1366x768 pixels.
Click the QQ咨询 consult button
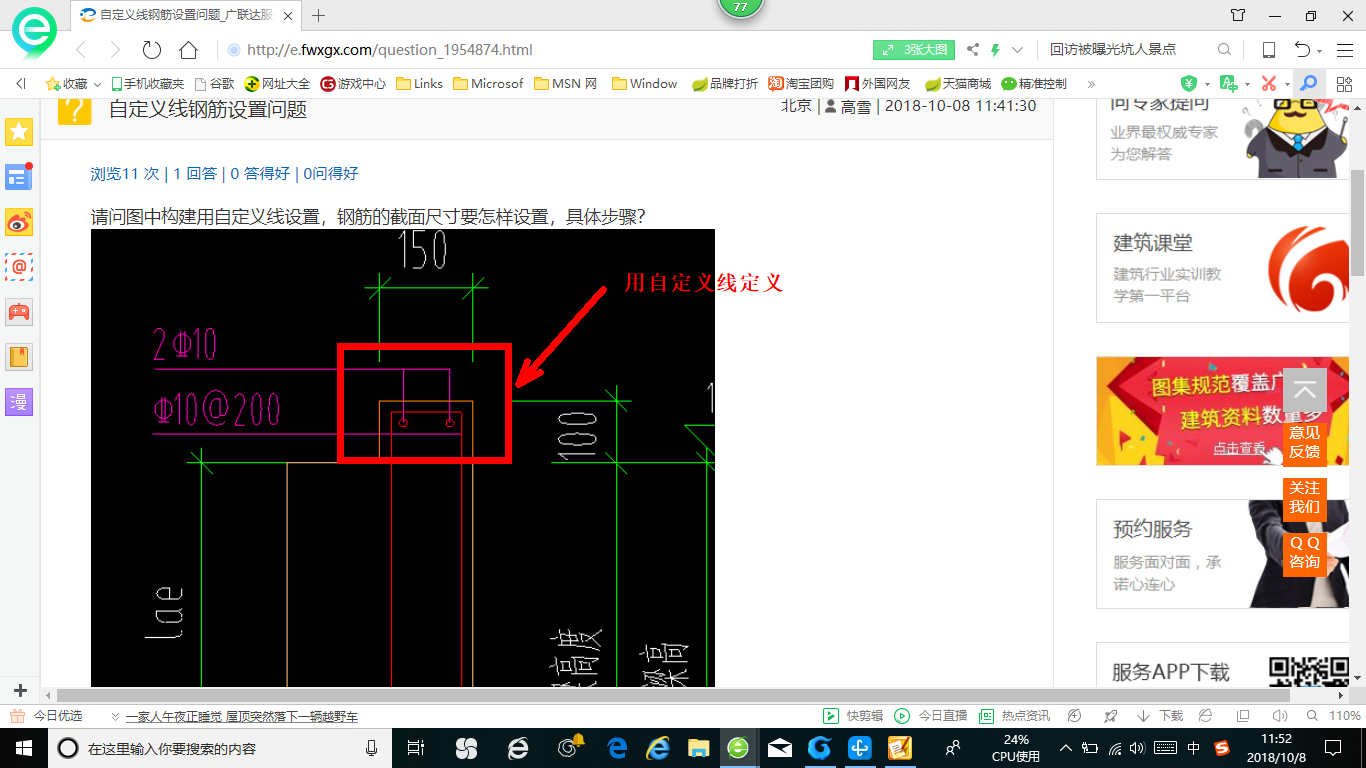[x=1305, y=552]
